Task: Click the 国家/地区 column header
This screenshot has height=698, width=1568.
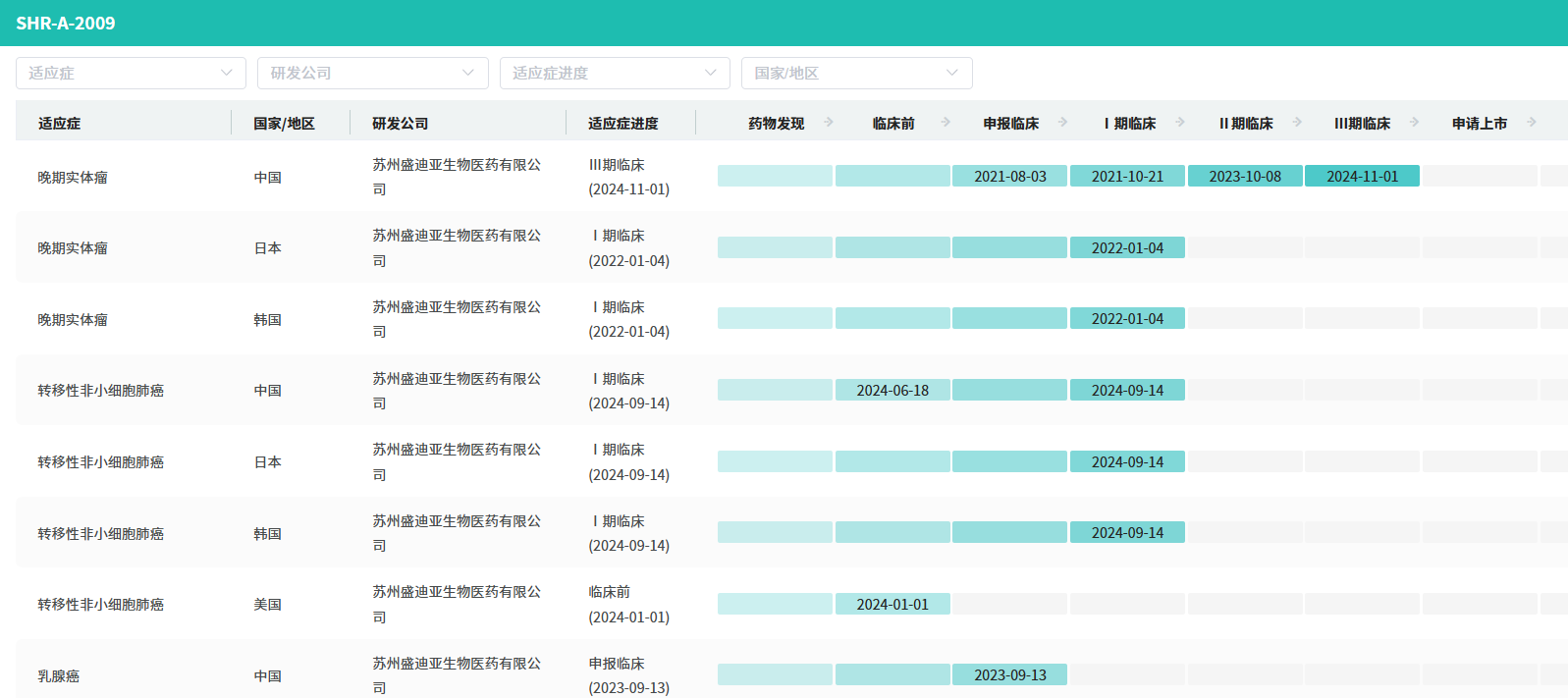Action: tap(284, 124)
